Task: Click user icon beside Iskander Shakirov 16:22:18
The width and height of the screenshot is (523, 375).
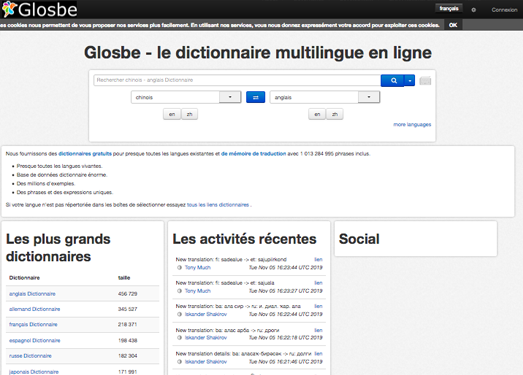Action: pos(179,338)
